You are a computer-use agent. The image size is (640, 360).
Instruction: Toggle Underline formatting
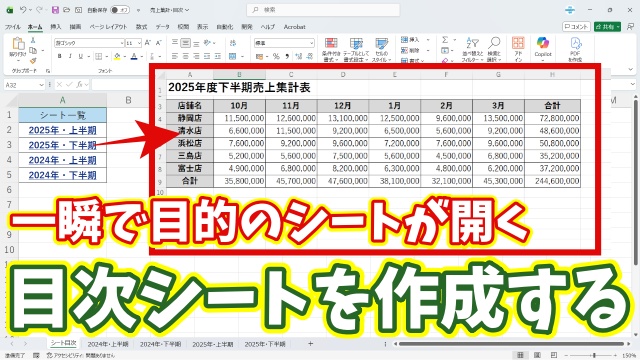coord(80,56)
